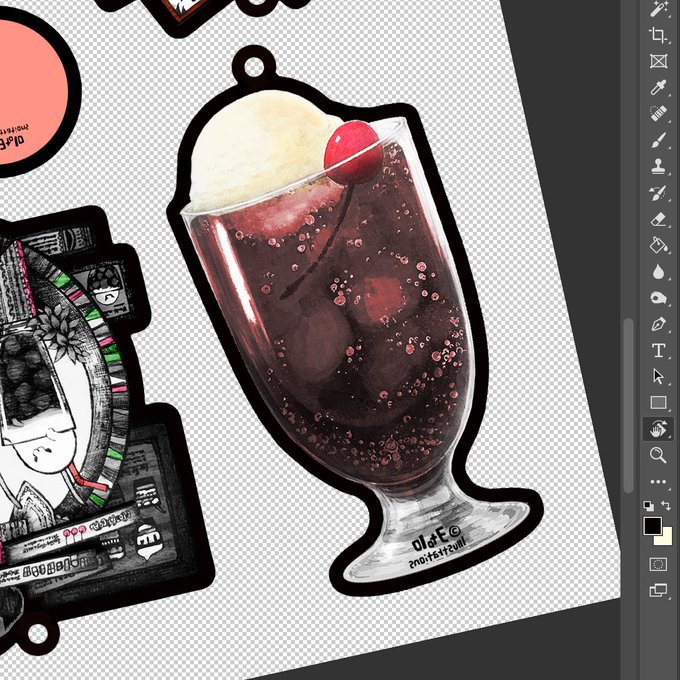680x680 pixels.
Task: Select the Type tool
Action: click(x=658, y=350)
